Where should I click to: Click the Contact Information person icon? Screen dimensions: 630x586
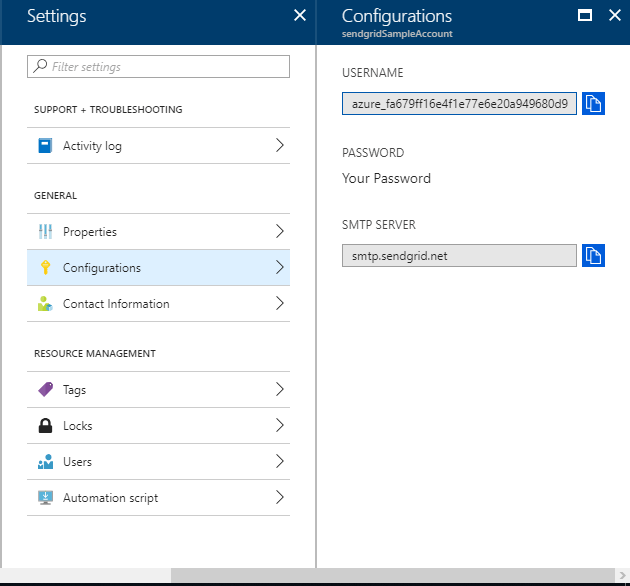45,303
